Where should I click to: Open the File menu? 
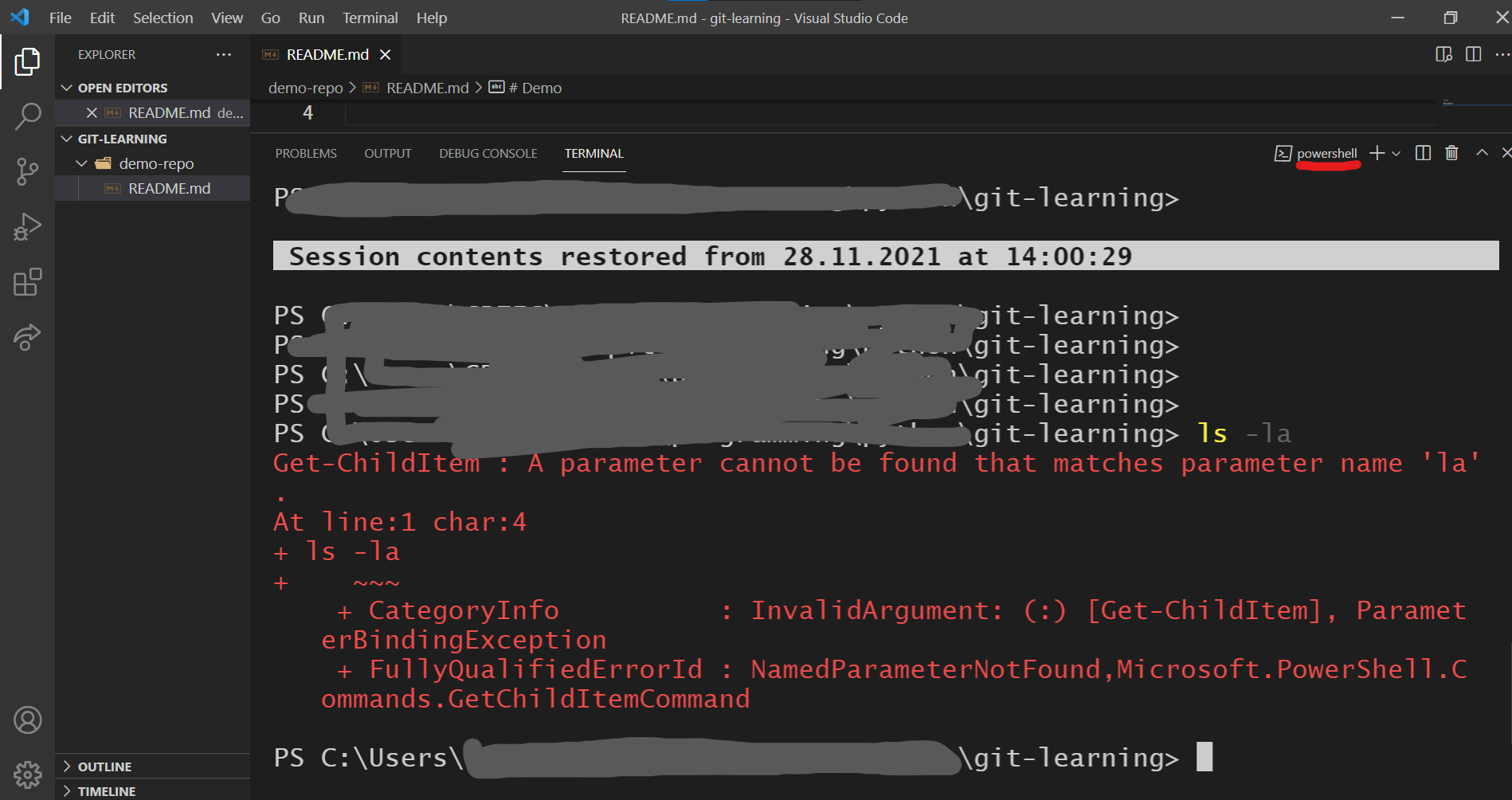[x=61, y=18]
